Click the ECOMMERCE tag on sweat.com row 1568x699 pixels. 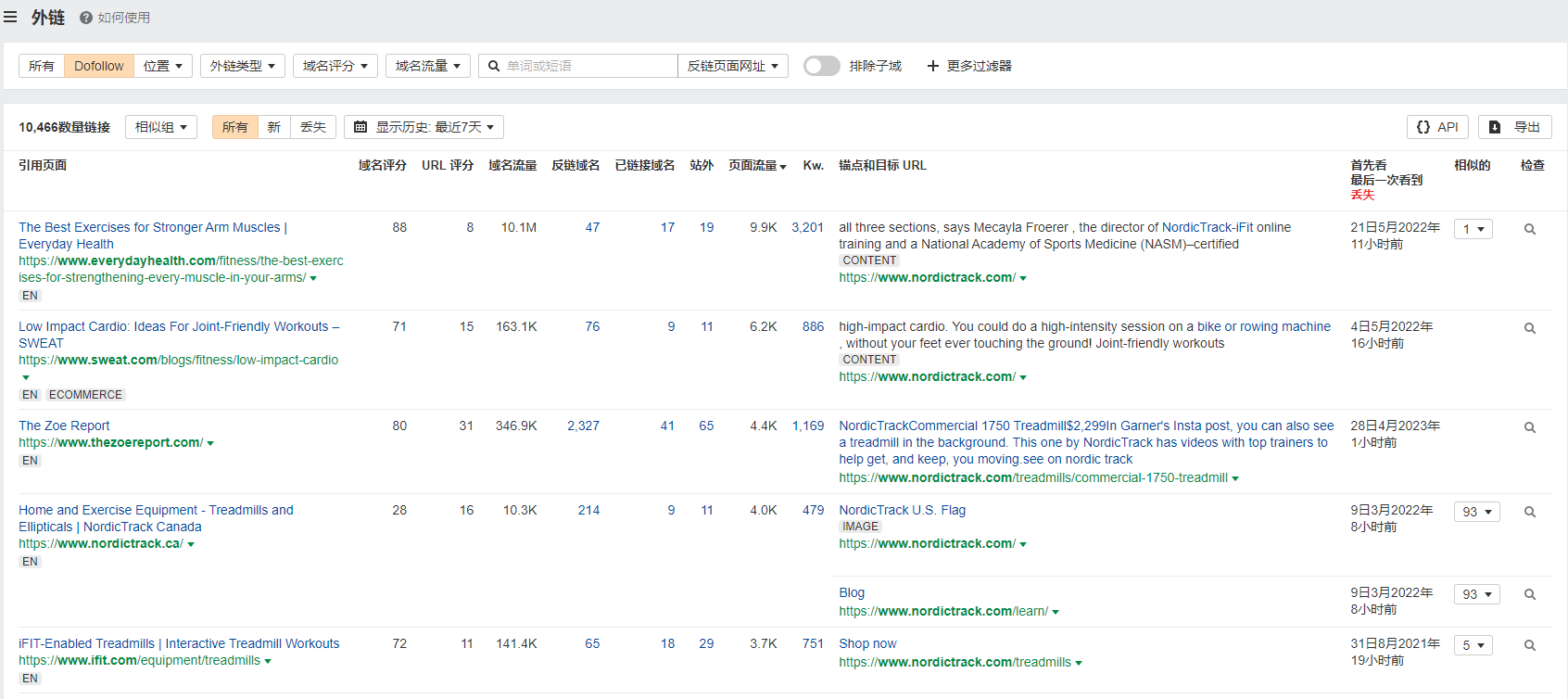click(85, 395)
